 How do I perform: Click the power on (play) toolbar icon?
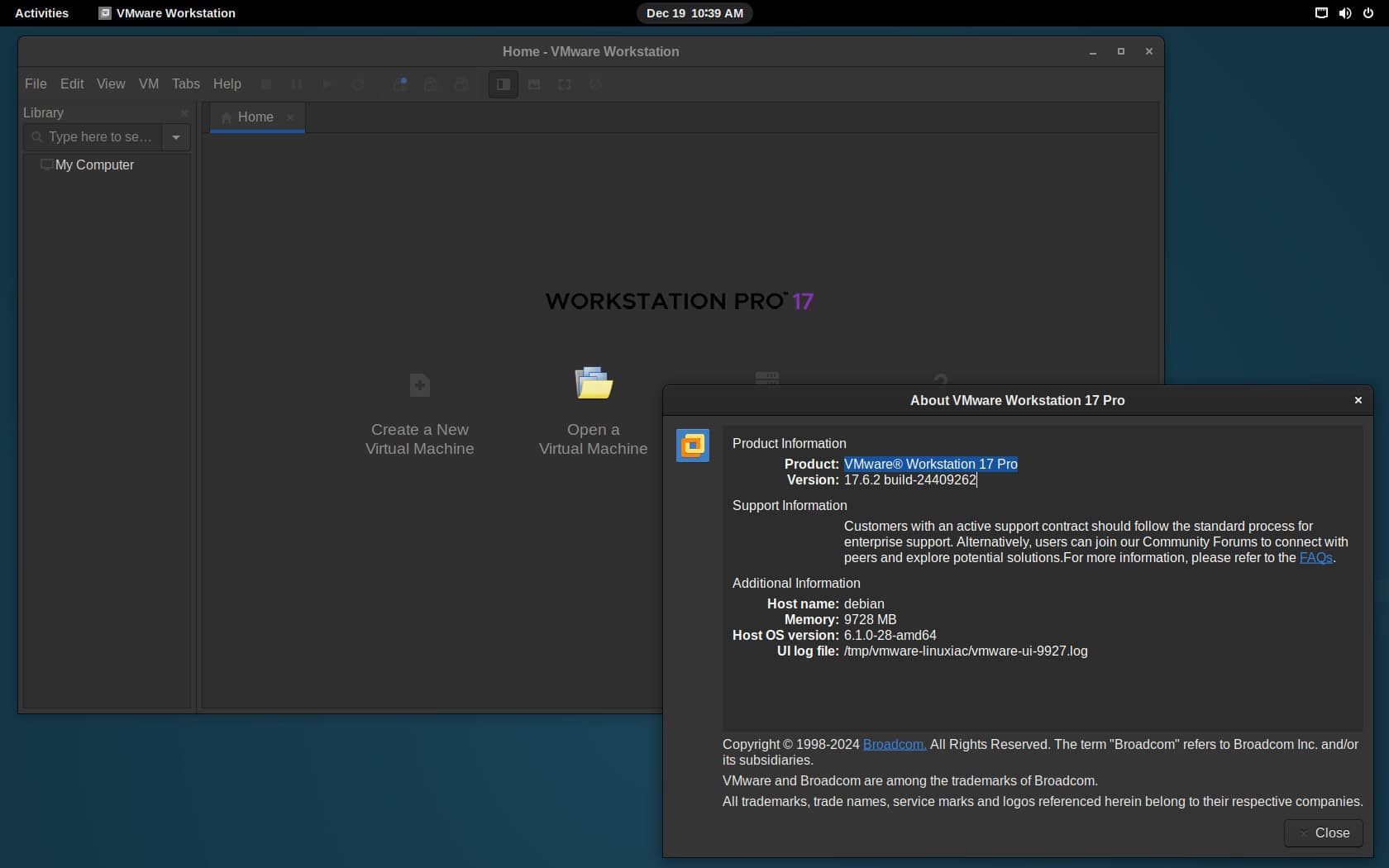coord(327,84)
